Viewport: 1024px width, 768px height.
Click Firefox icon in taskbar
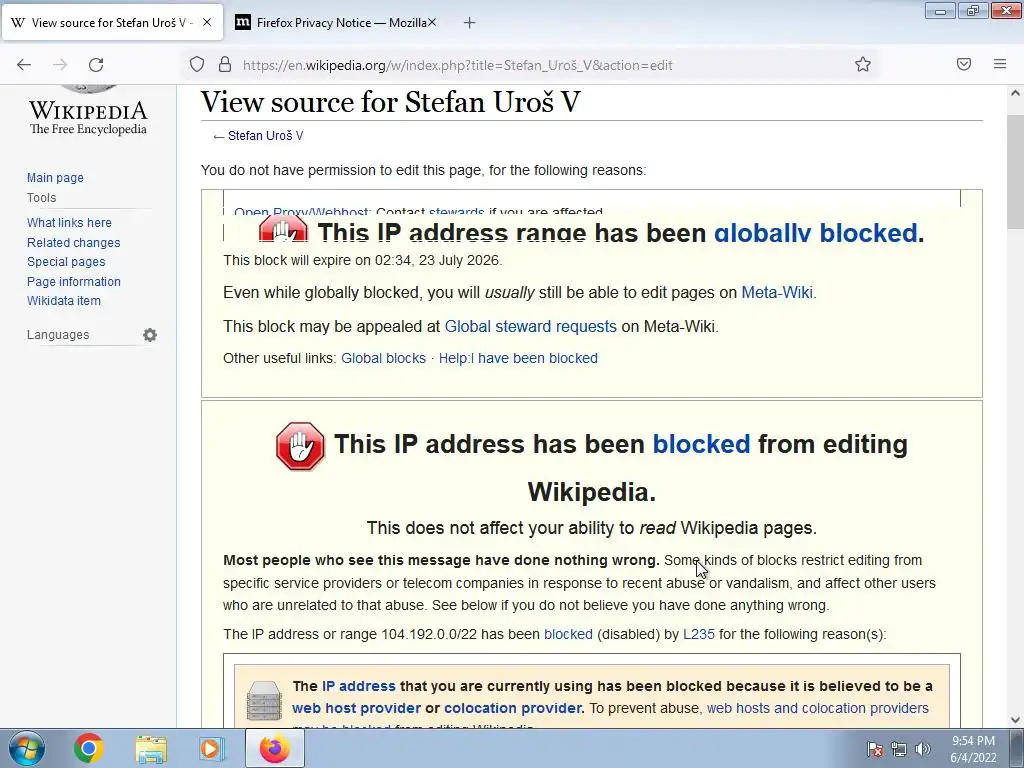tap(274, 748)
